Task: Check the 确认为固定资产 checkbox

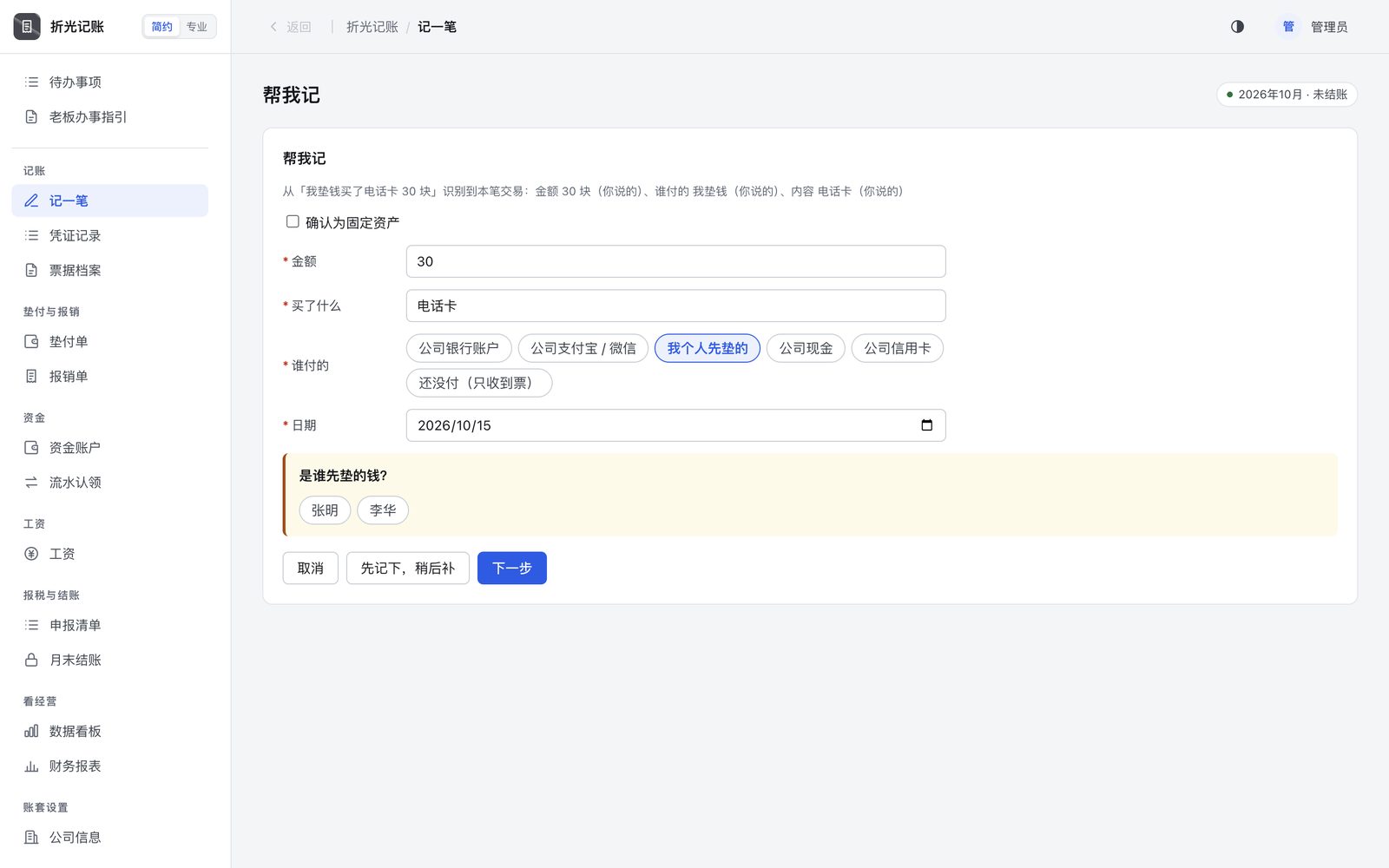Action: click(293, 222)
